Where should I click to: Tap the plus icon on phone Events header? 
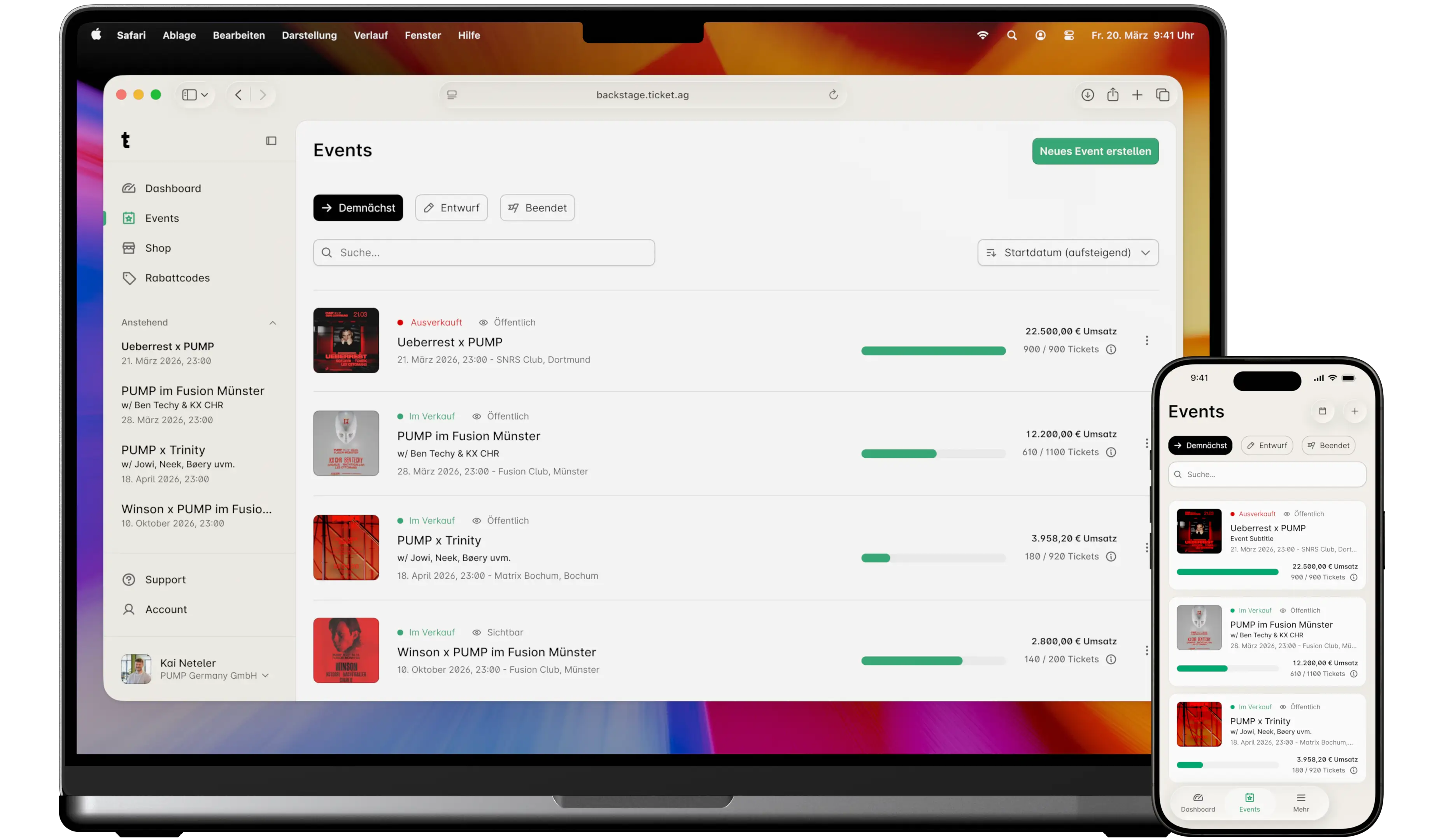[1354, 411]
